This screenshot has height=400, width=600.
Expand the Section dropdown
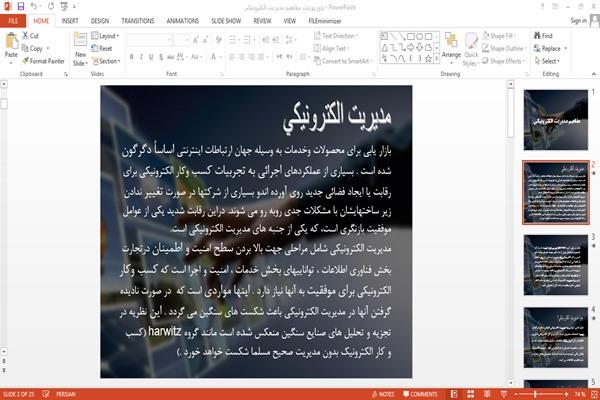pyautogui.click(x=106, y=61)
